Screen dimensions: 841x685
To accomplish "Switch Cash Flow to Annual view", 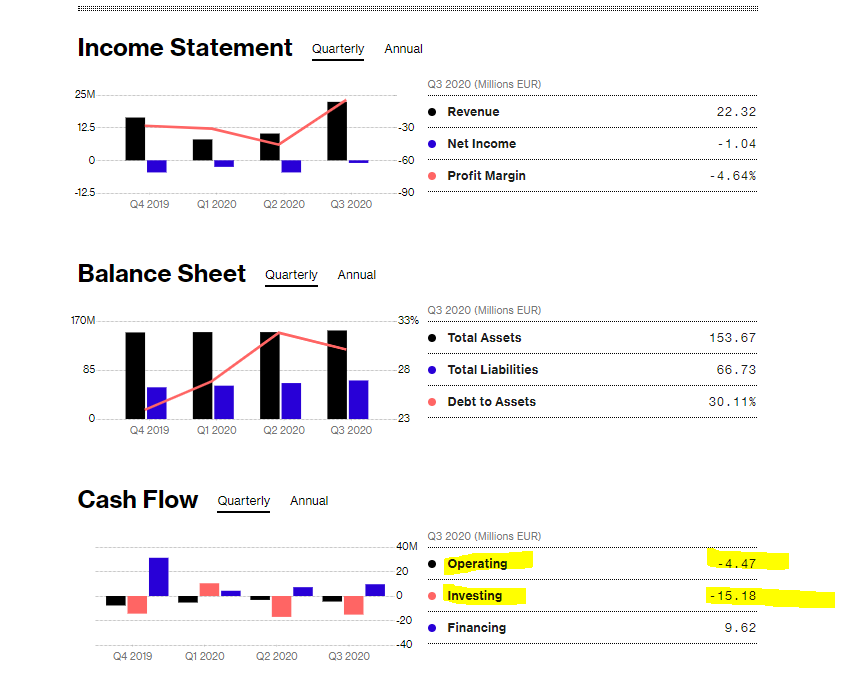I will pos(309,501).
